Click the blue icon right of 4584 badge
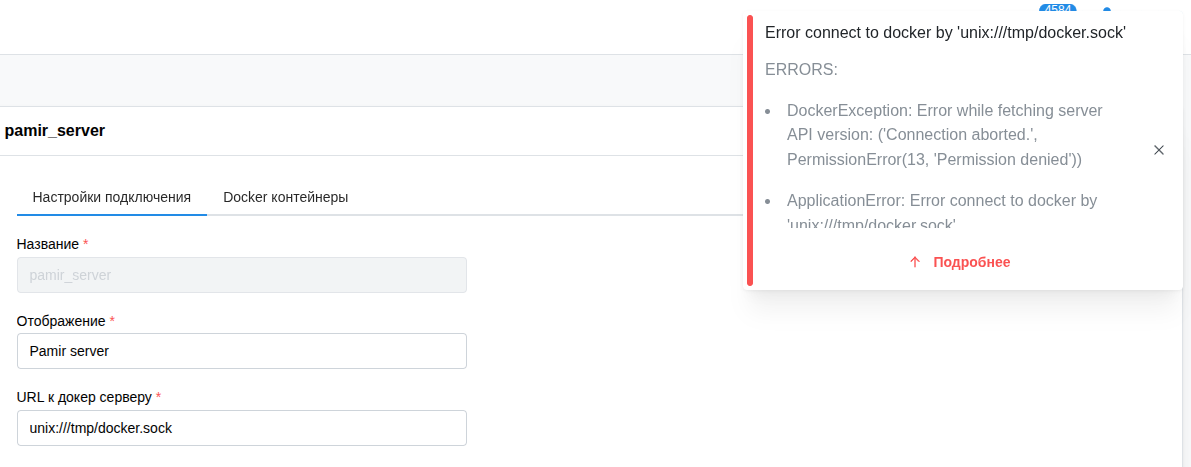 [x=1107, y=9]
